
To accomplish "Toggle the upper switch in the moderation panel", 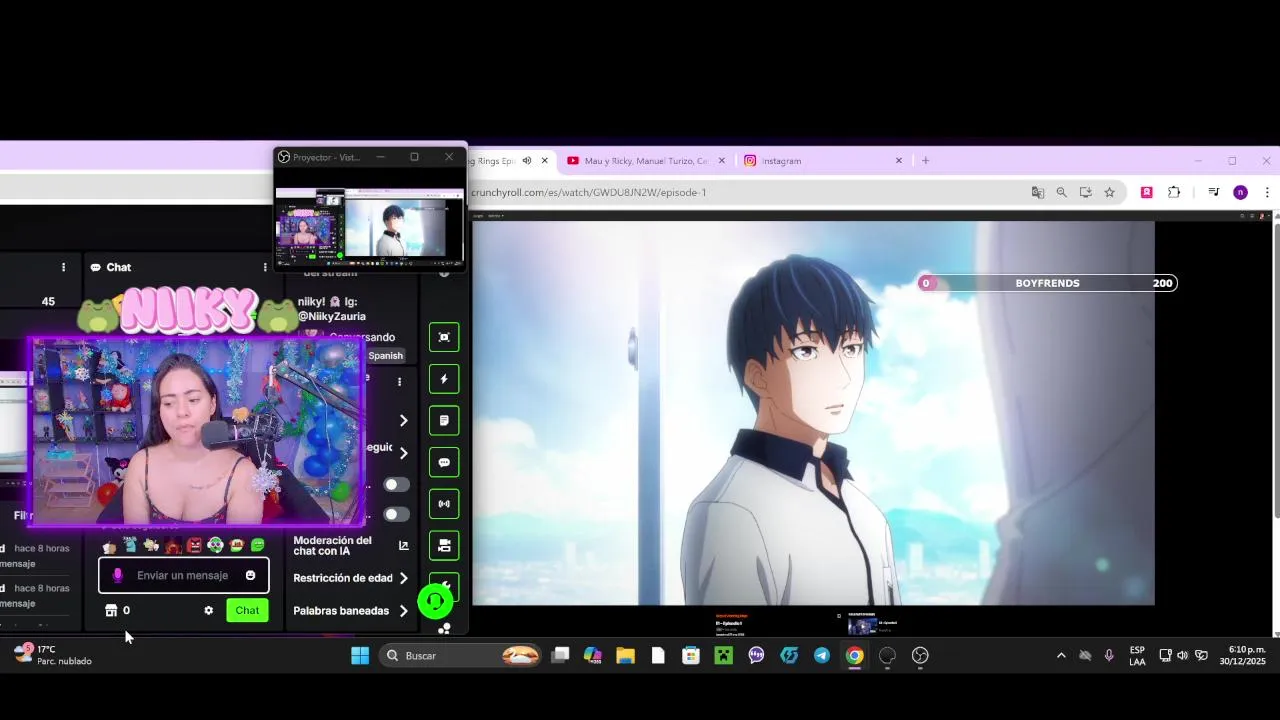I will (x=397, y=485).
